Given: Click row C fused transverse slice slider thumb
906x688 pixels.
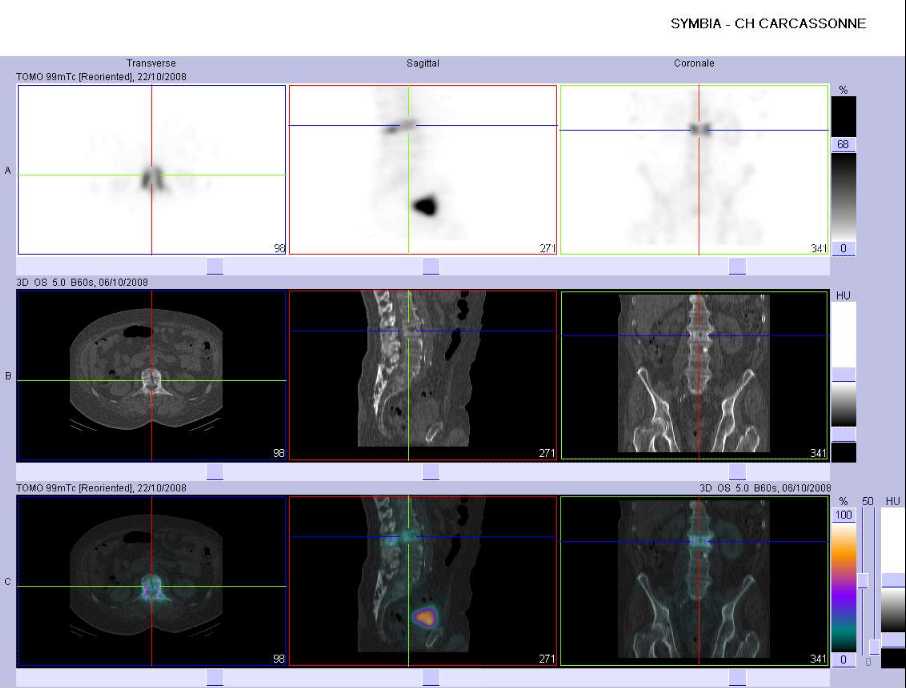Looking at the screenshot, I should pyautogui.click(x=215, y=678).
